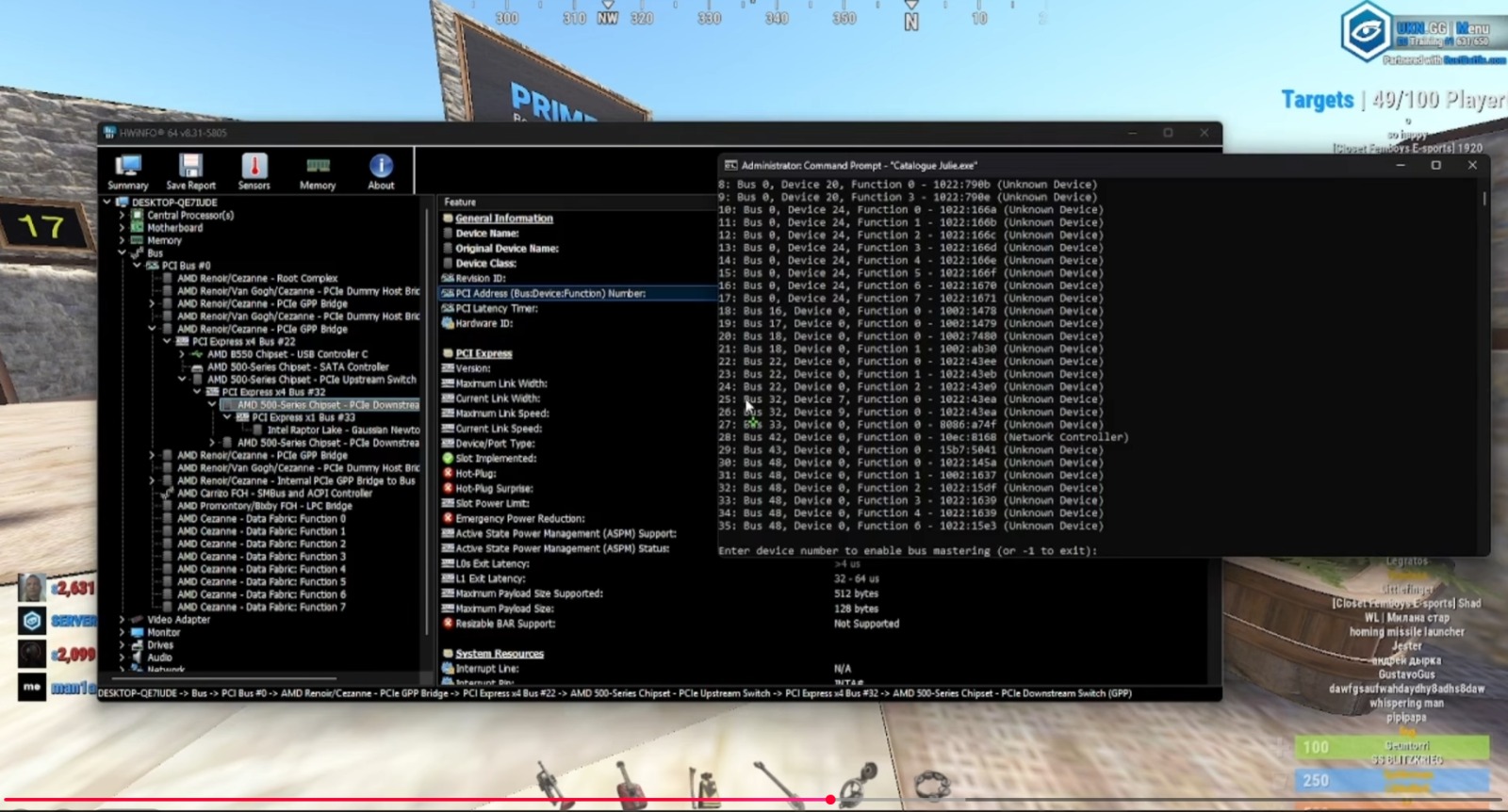Click the Memory toolbar icon

point(318,168)
